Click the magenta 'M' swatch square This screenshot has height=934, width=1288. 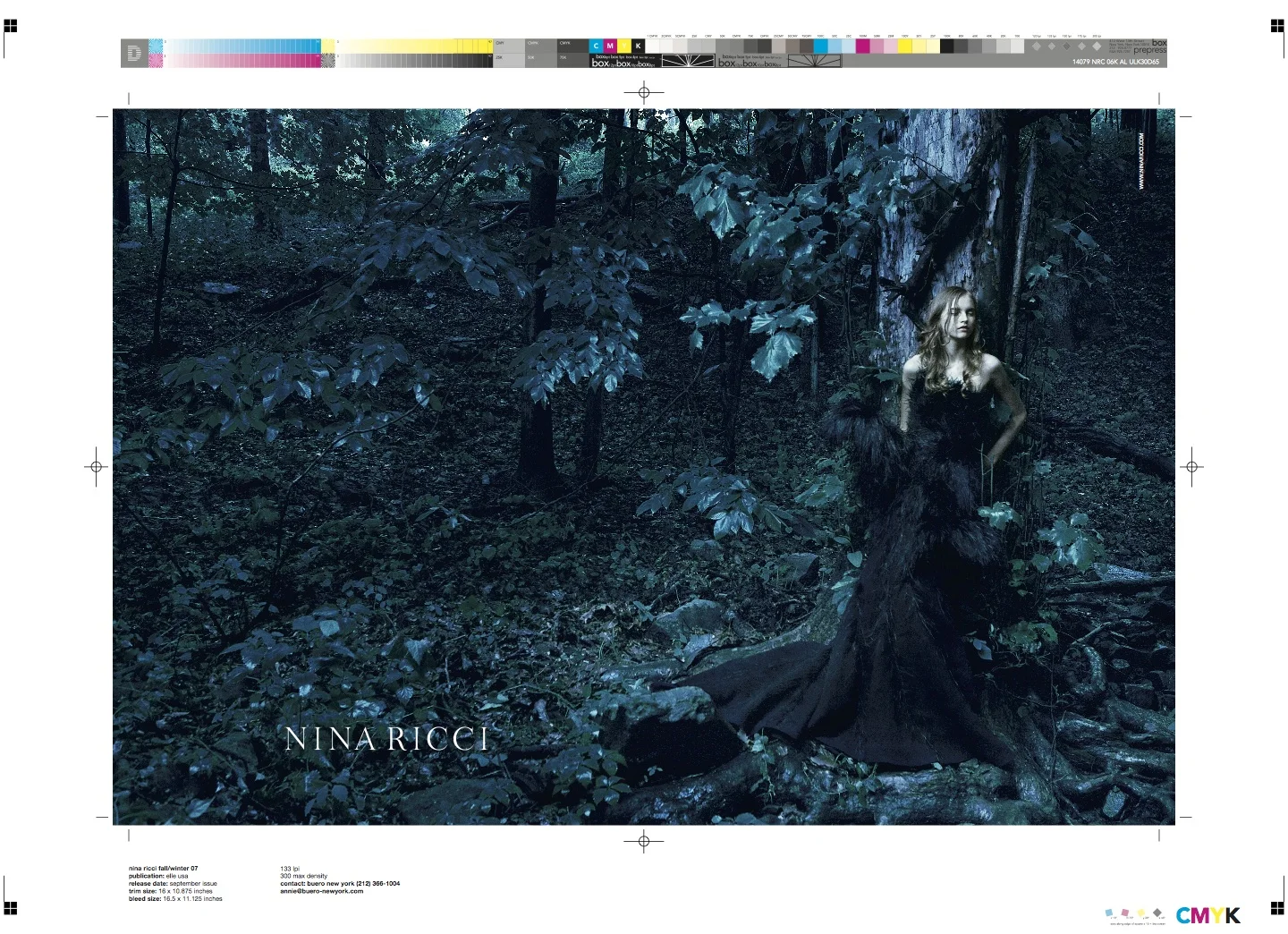(610, 46)
